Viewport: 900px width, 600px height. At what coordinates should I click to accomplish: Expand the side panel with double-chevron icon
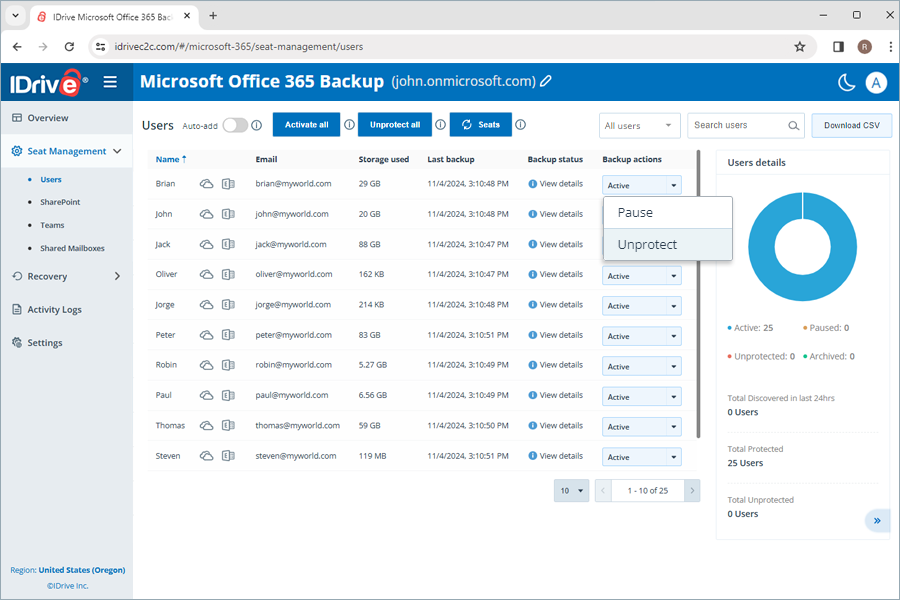click(x=877, y=521)
